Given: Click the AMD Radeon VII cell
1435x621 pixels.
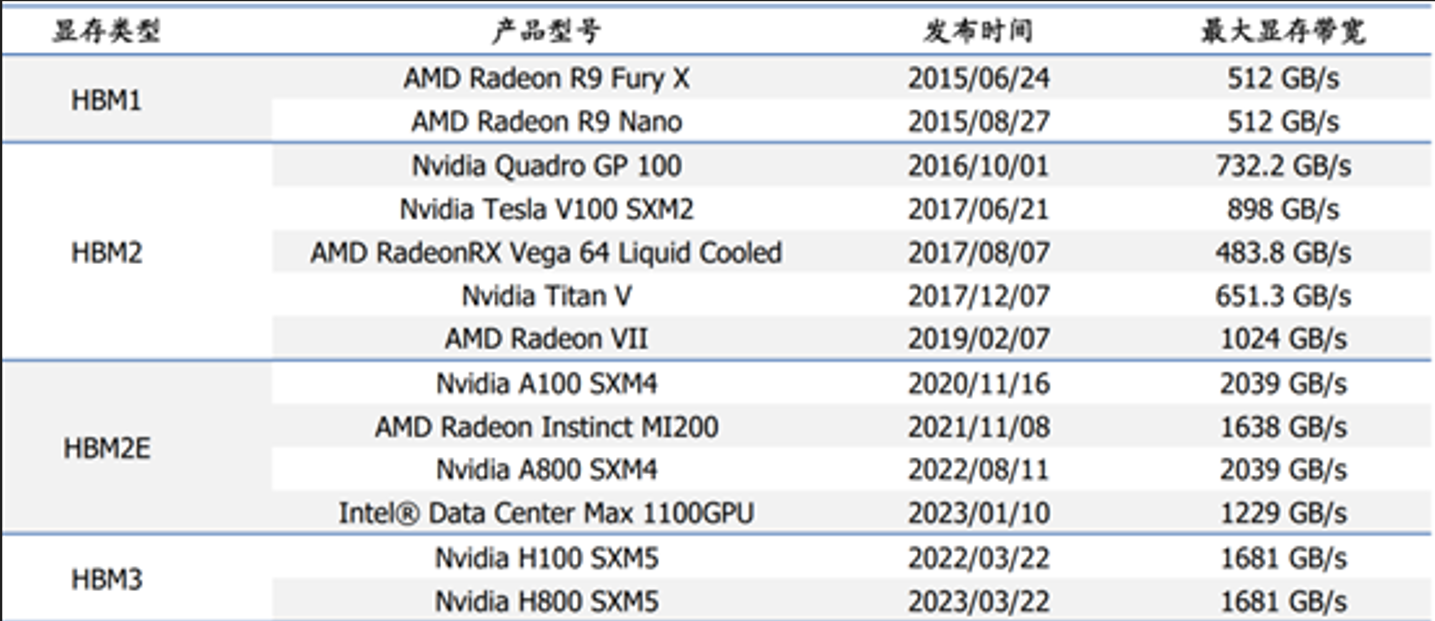Looking at the screenshot, I should (546, 340).
